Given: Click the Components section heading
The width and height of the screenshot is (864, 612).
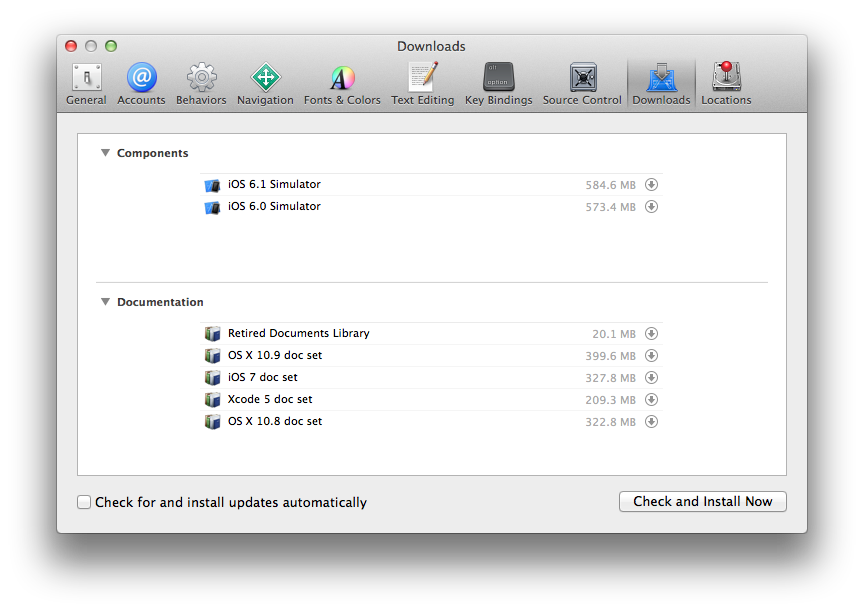Looking at the screenshot, I should pos(153,153).
